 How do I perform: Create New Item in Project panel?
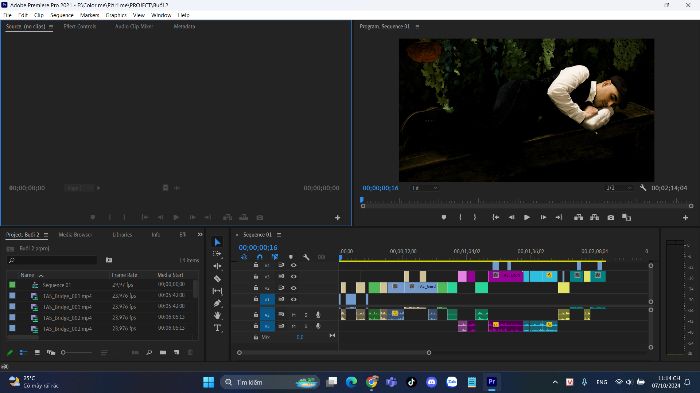177,353
